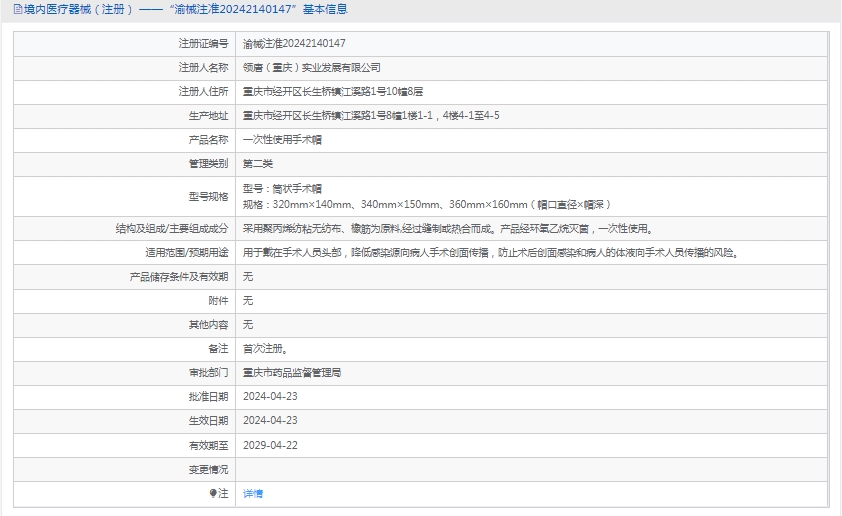
Task: Click the expiry date 2029-04-22
Action: point(270,445)
